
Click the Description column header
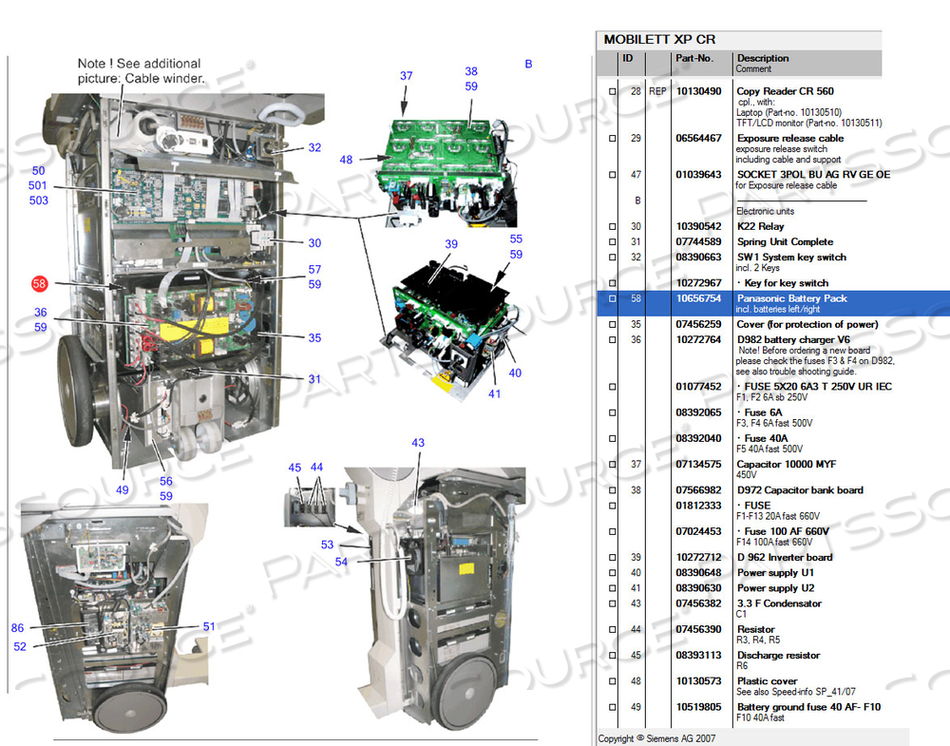tap(763, 58)
